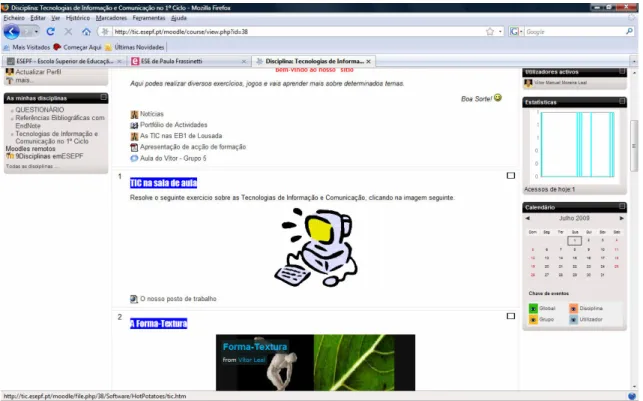The height and width of the screenshot is (401, 643).
Task: Open the home page via house icon
Action: point(86,32)
